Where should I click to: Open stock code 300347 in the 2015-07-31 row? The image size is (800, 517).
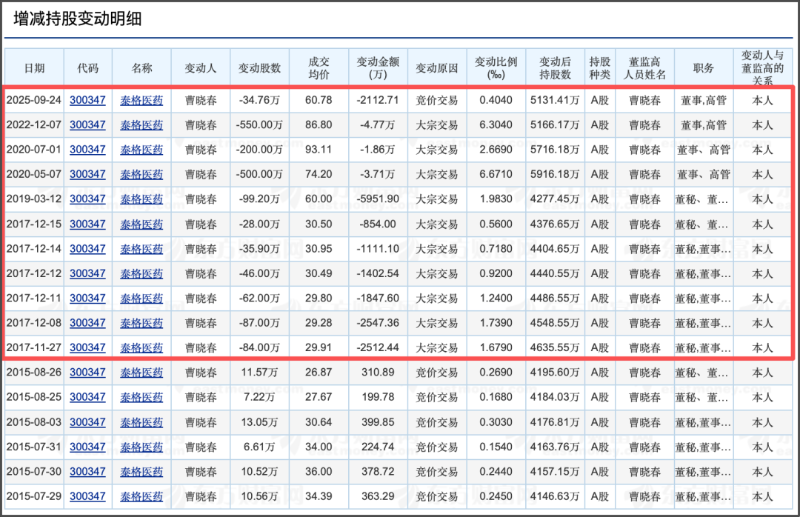pyautogui.click(x=88, y=447)
